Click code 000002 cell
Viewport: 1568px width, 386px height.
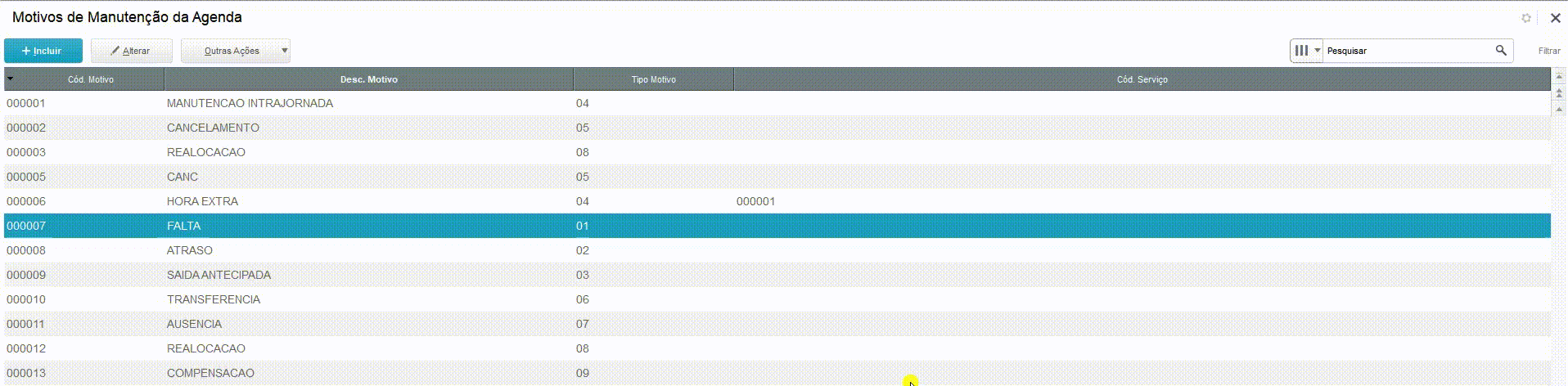[26, 128]
